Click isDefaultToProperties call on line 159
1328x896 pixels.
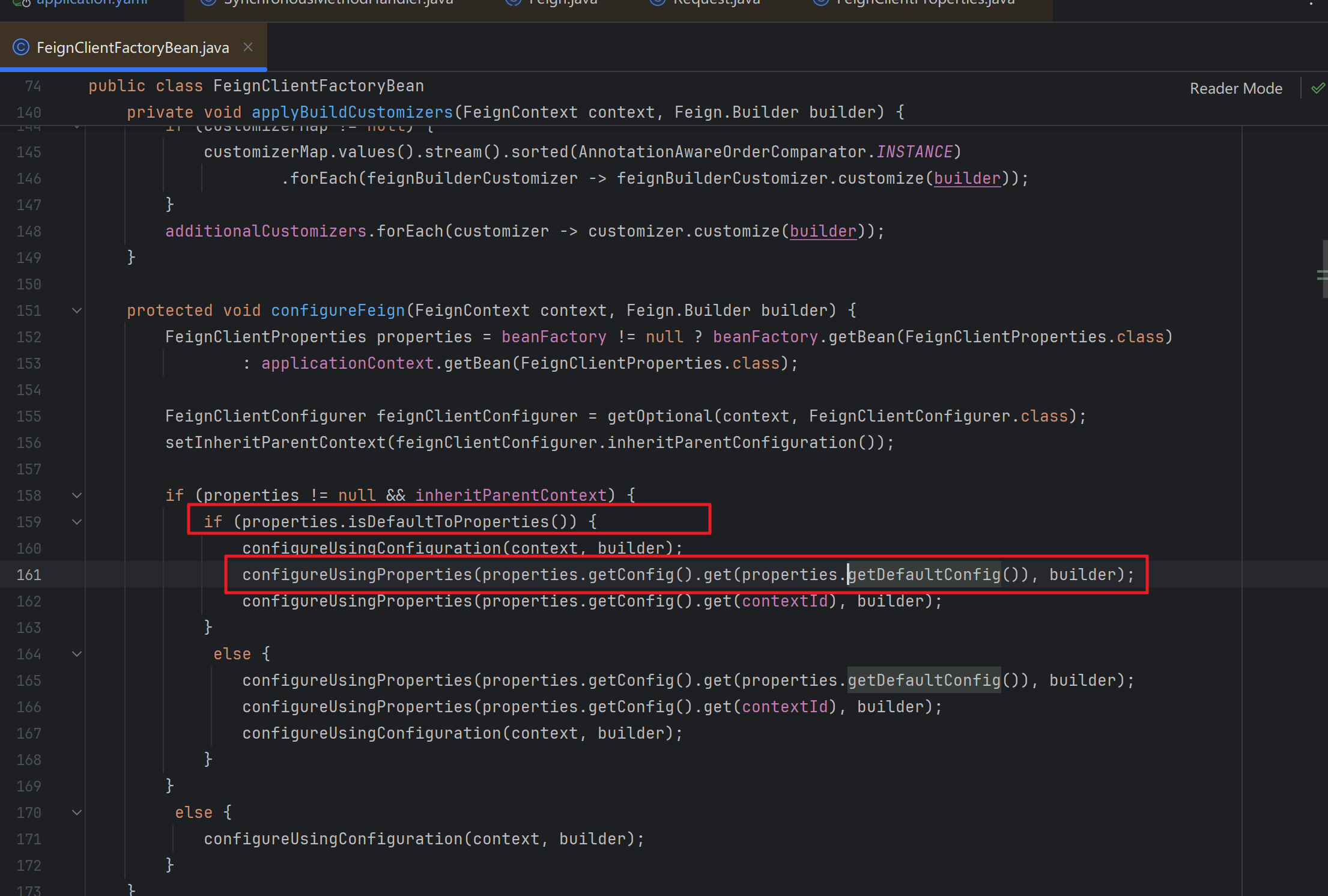click(449, 522)
